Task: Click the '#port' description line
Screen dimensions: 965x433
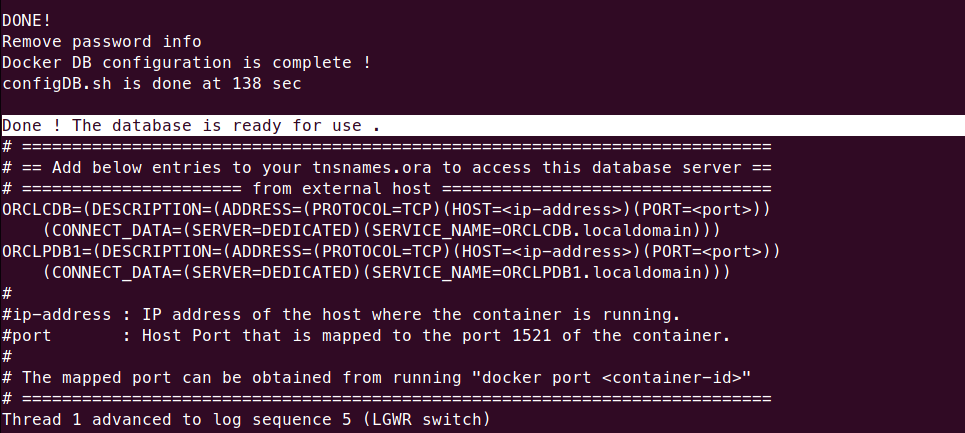Action: (x=366, y=336)
